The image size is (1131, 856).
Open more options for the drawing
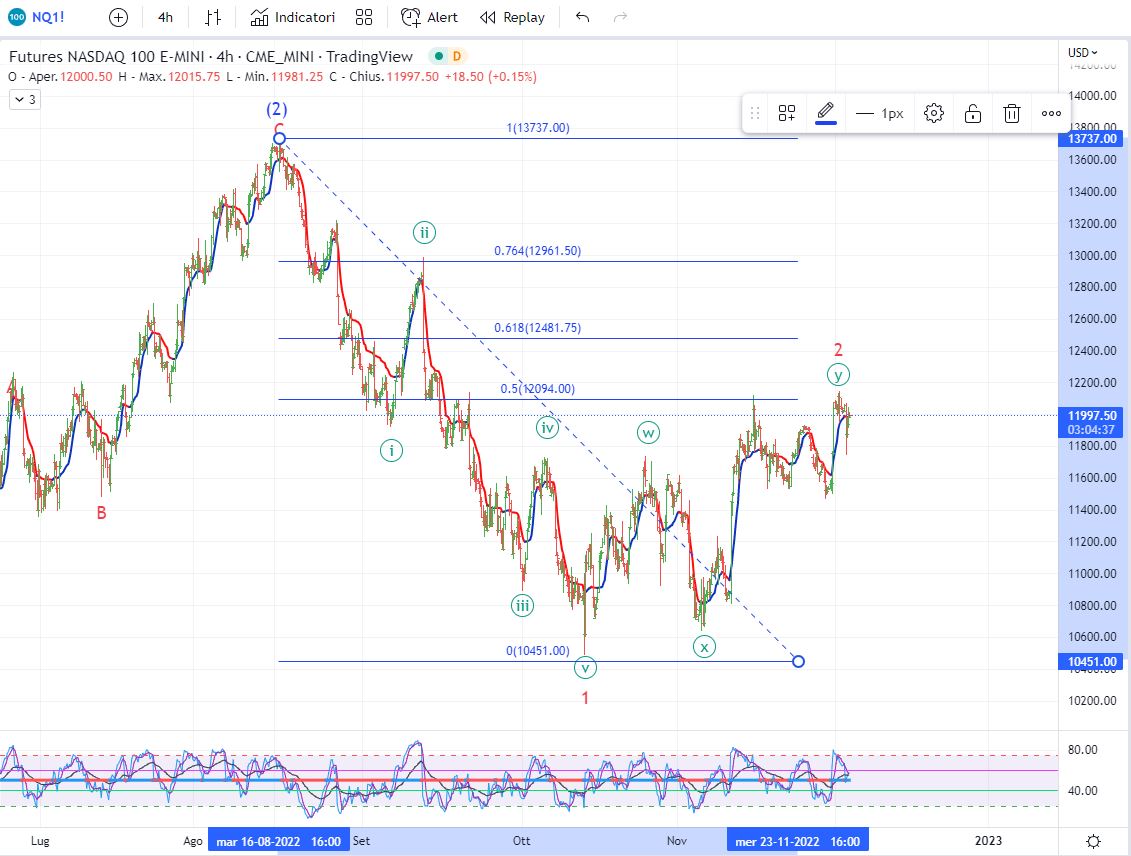tap(1051, 113)
